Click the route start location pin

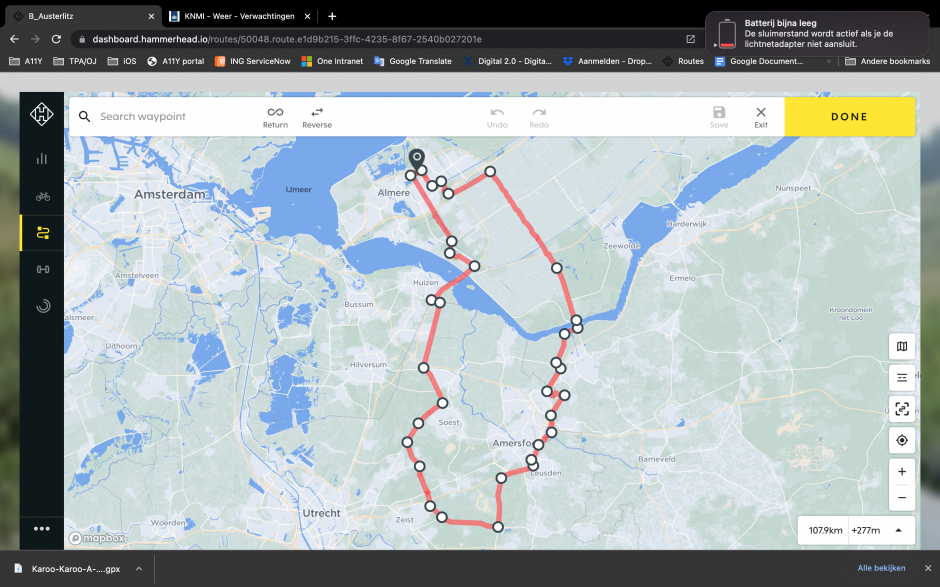click(417, 158)
